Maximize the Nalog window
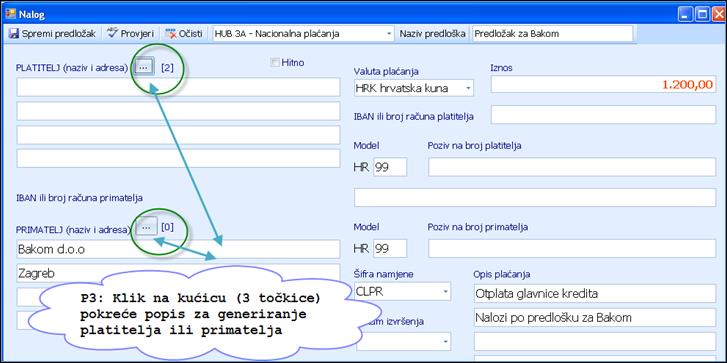Image resolution: width=727 pixels, height=363 pixels. tap(702, 15)
